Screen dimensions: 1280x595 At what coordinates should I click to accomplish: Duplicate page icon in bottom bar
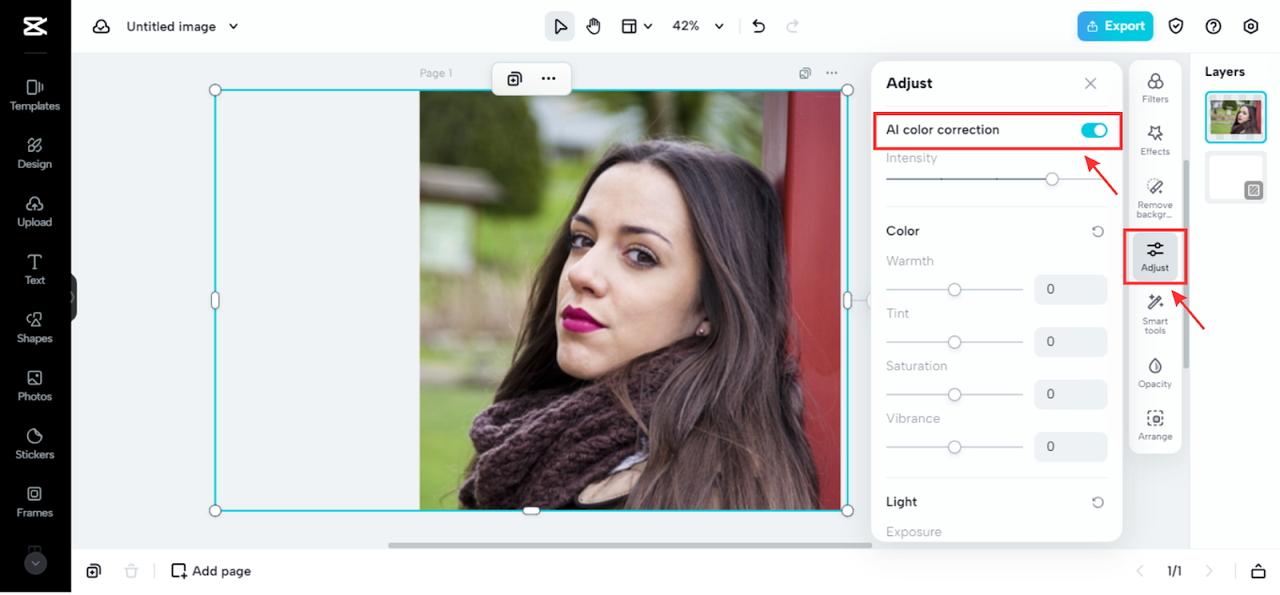[x=93, y=571]
